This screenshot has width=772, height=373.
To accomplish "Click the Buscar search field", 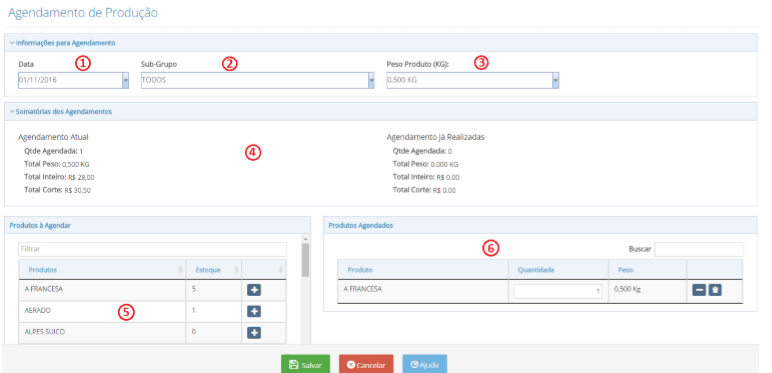I will tap(699, 249).
